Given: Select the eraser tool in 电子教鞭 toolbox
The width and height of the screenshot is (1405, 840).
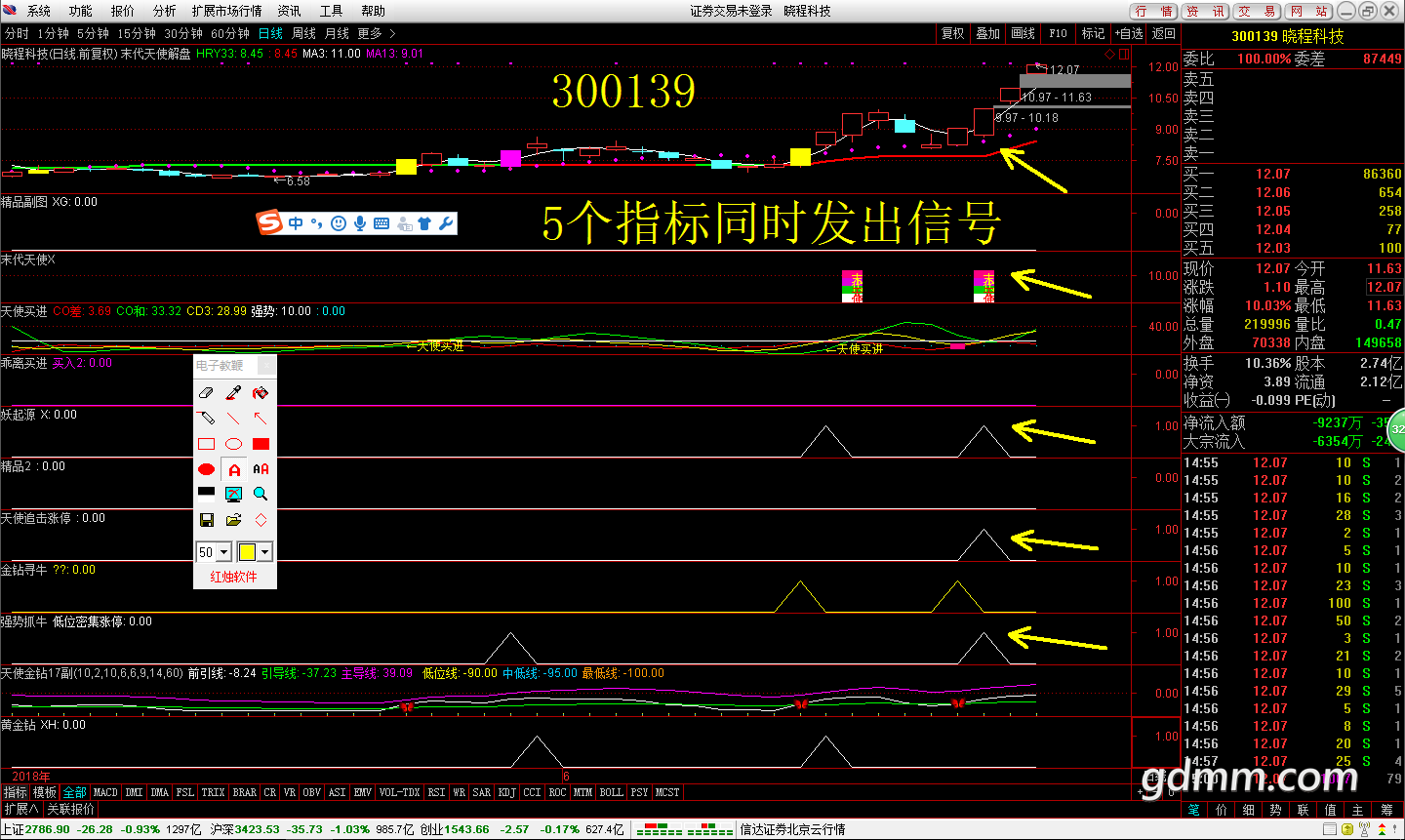Looking at the screenshot, I should [x=206, y=393].
